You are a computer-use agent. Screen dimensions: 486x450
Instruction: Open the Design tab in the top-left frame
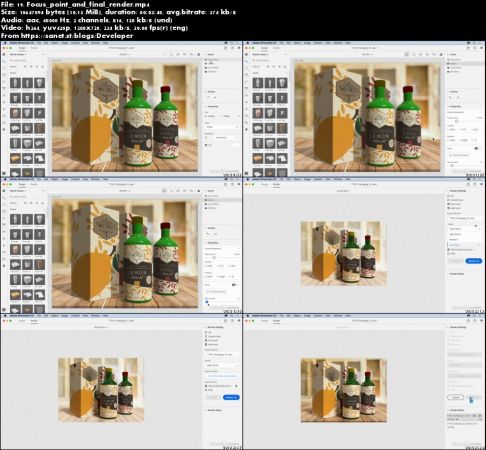click(x=22, y=48)
